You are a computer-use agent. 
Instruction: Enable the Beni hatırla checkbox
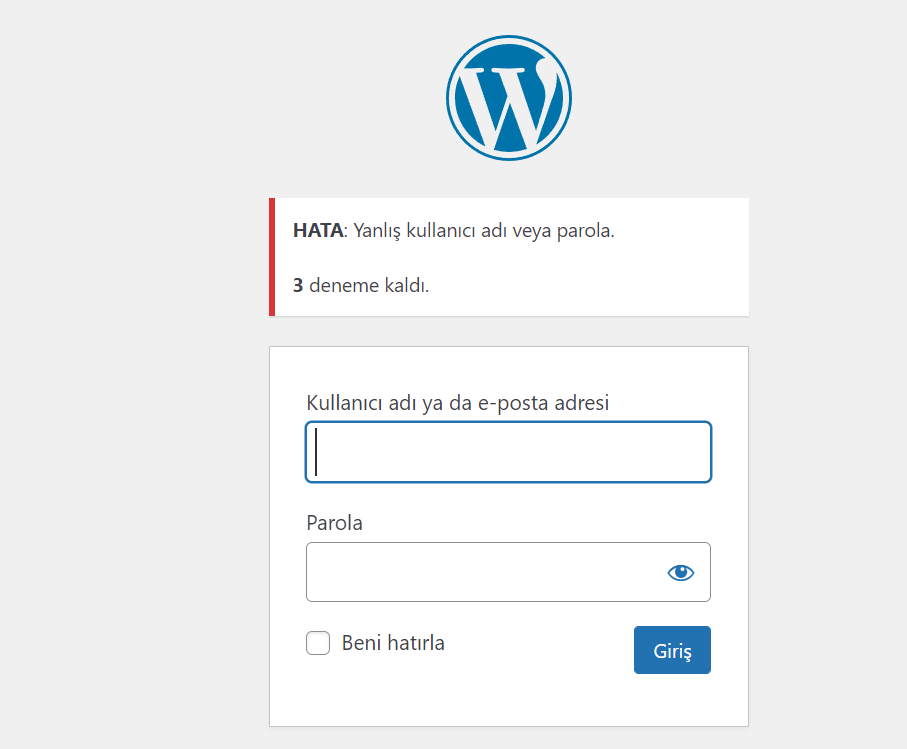pos(318,643)
